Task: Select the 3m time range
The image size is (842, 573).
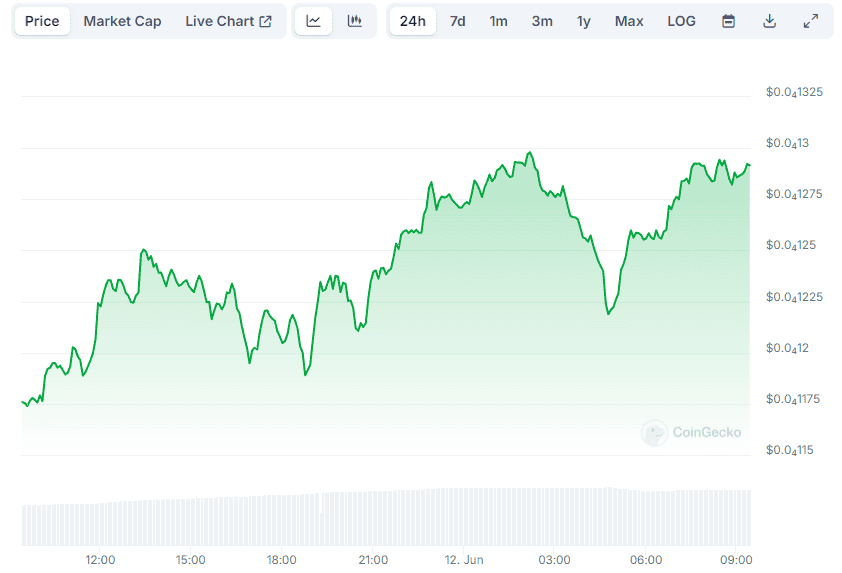Action: (542, 21)
